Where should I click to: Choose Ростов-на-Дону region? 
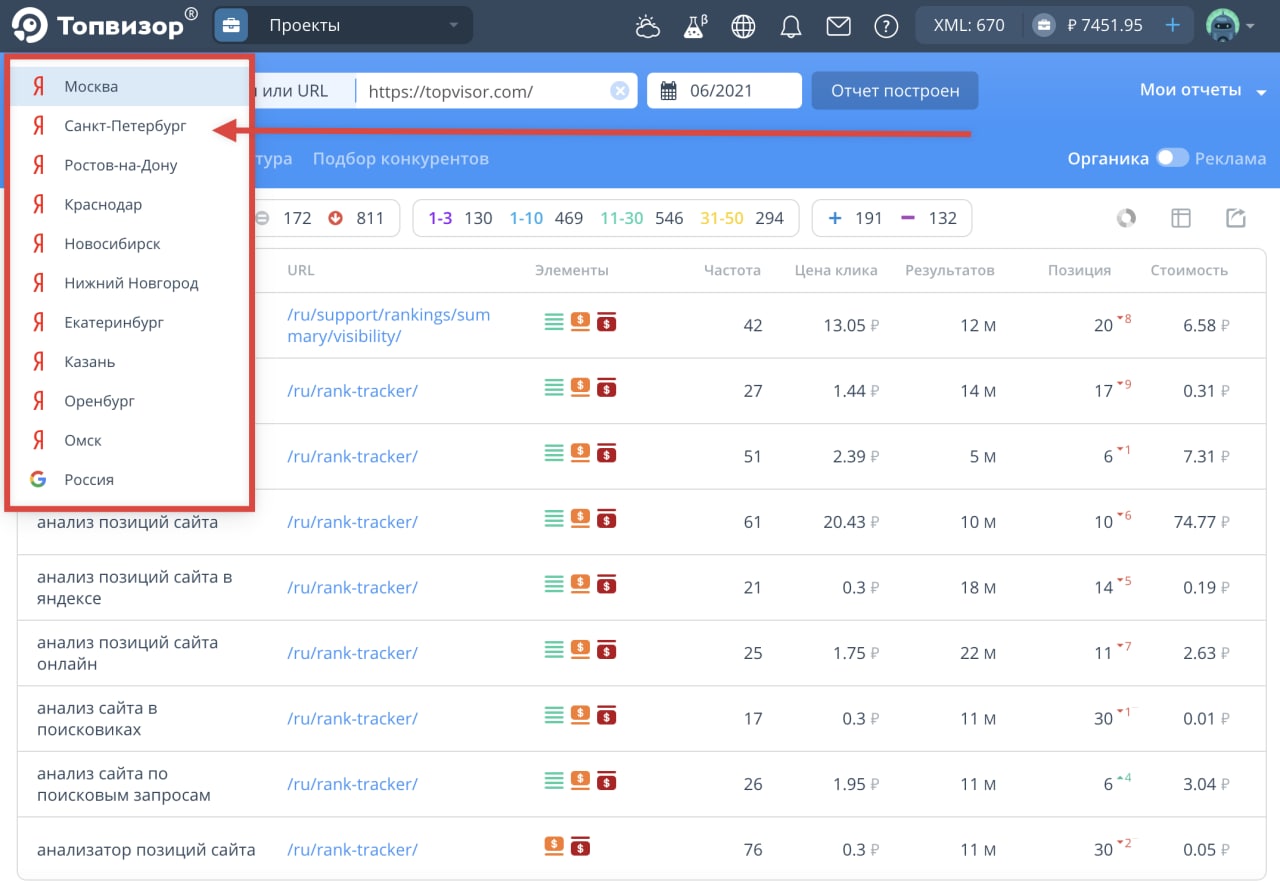(129, 165)
